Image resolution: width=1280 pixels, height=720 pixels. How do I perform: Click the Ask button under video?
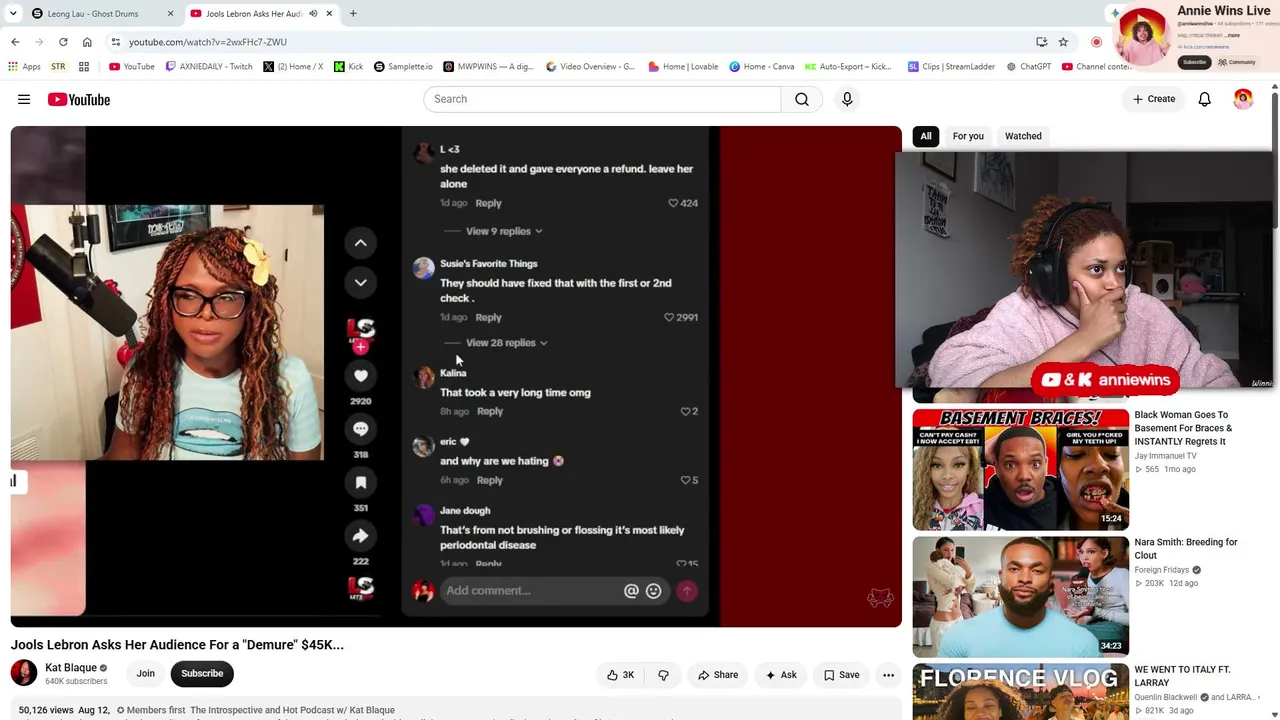click(781, 675)
